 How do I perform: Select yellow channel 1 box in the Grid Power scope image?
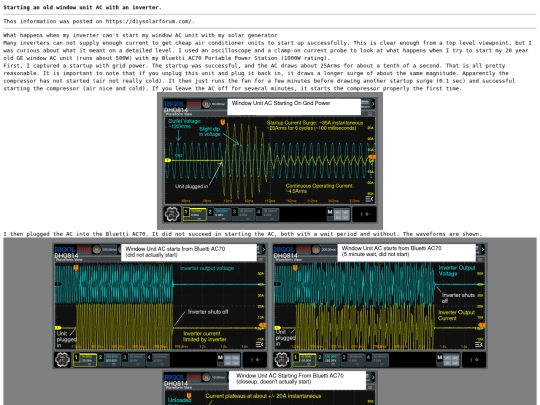[x=195, y=214]
